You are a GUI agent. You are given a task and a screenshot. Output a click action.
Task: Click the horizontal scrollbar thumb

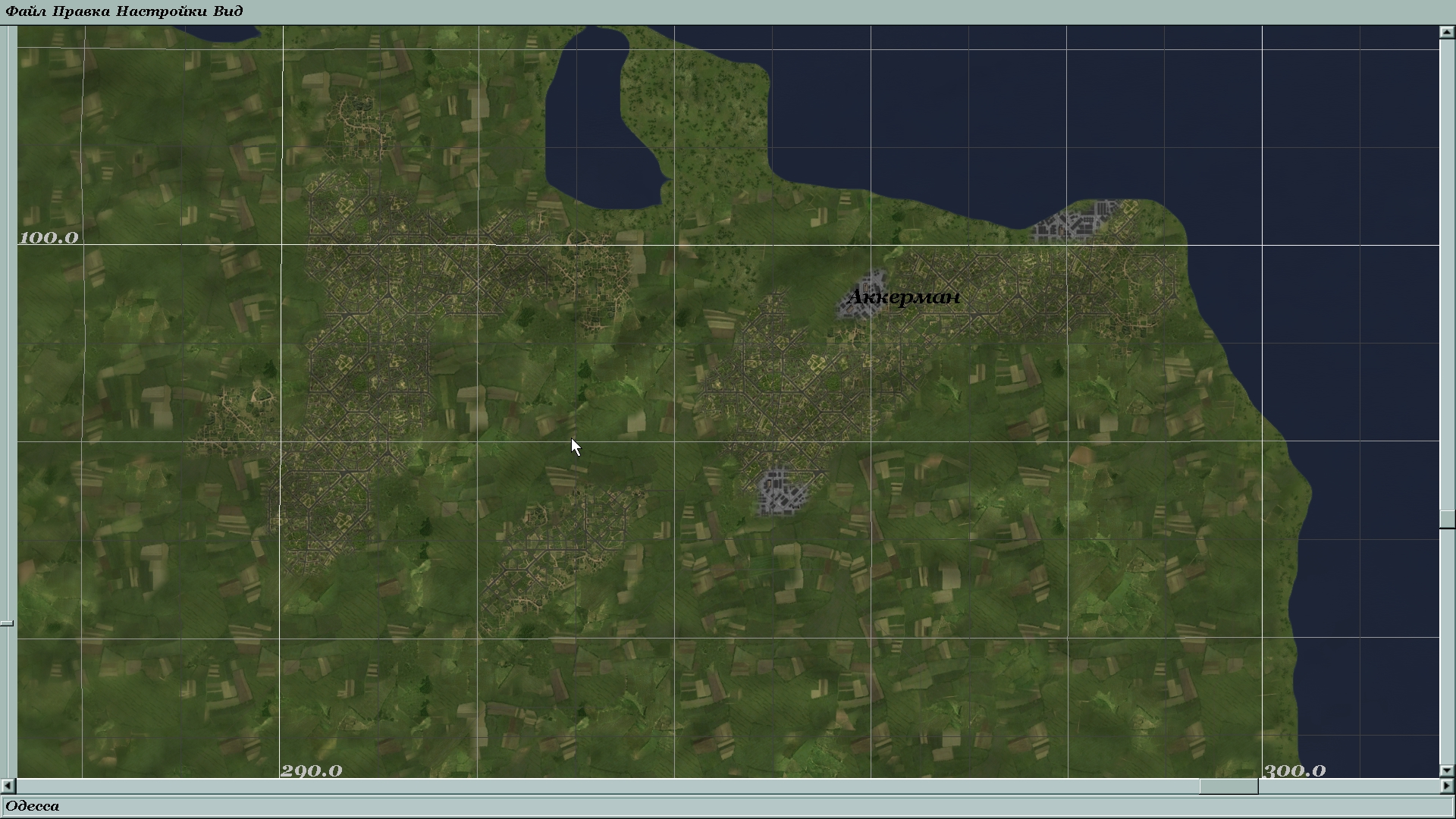click(x=1228, y=786)
